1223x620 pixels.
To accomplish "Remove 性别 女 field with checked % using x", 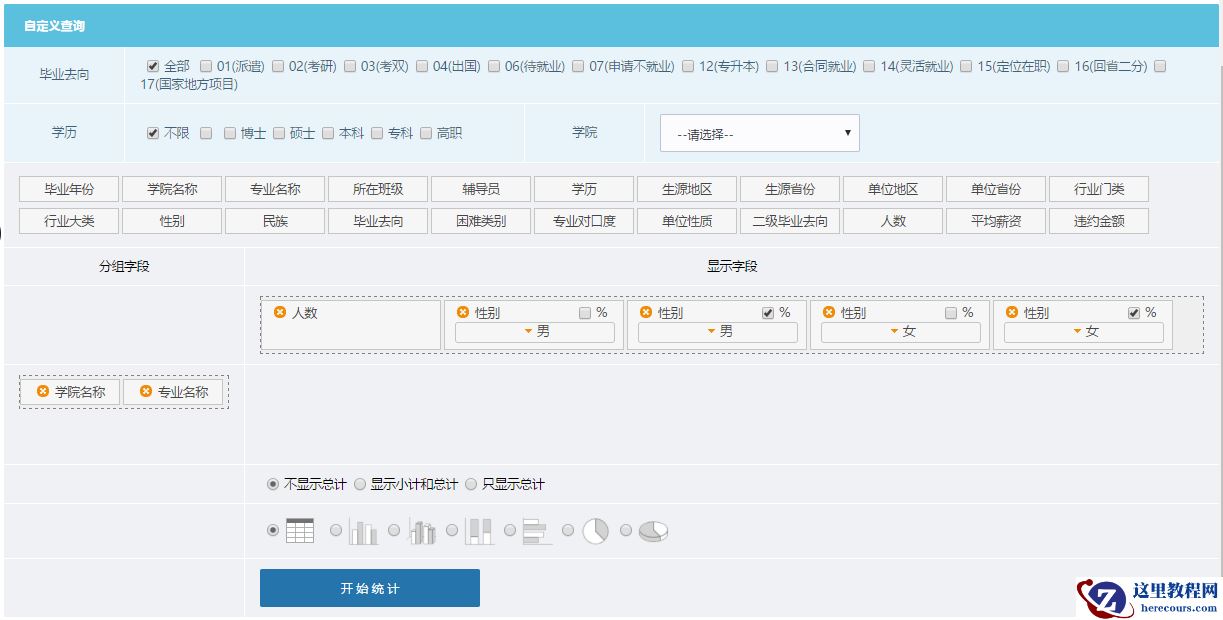I will click(x=1012, y=312).
